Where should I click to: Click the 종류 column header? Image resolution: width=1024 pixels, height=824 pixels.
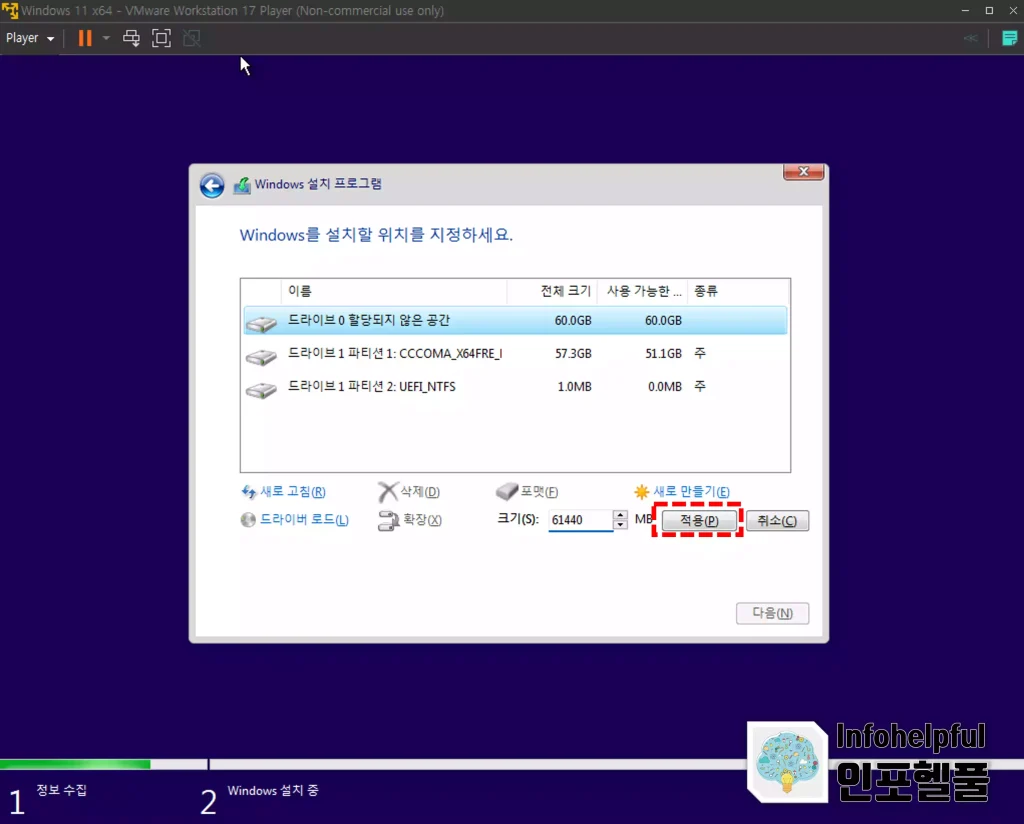[739, 291]
